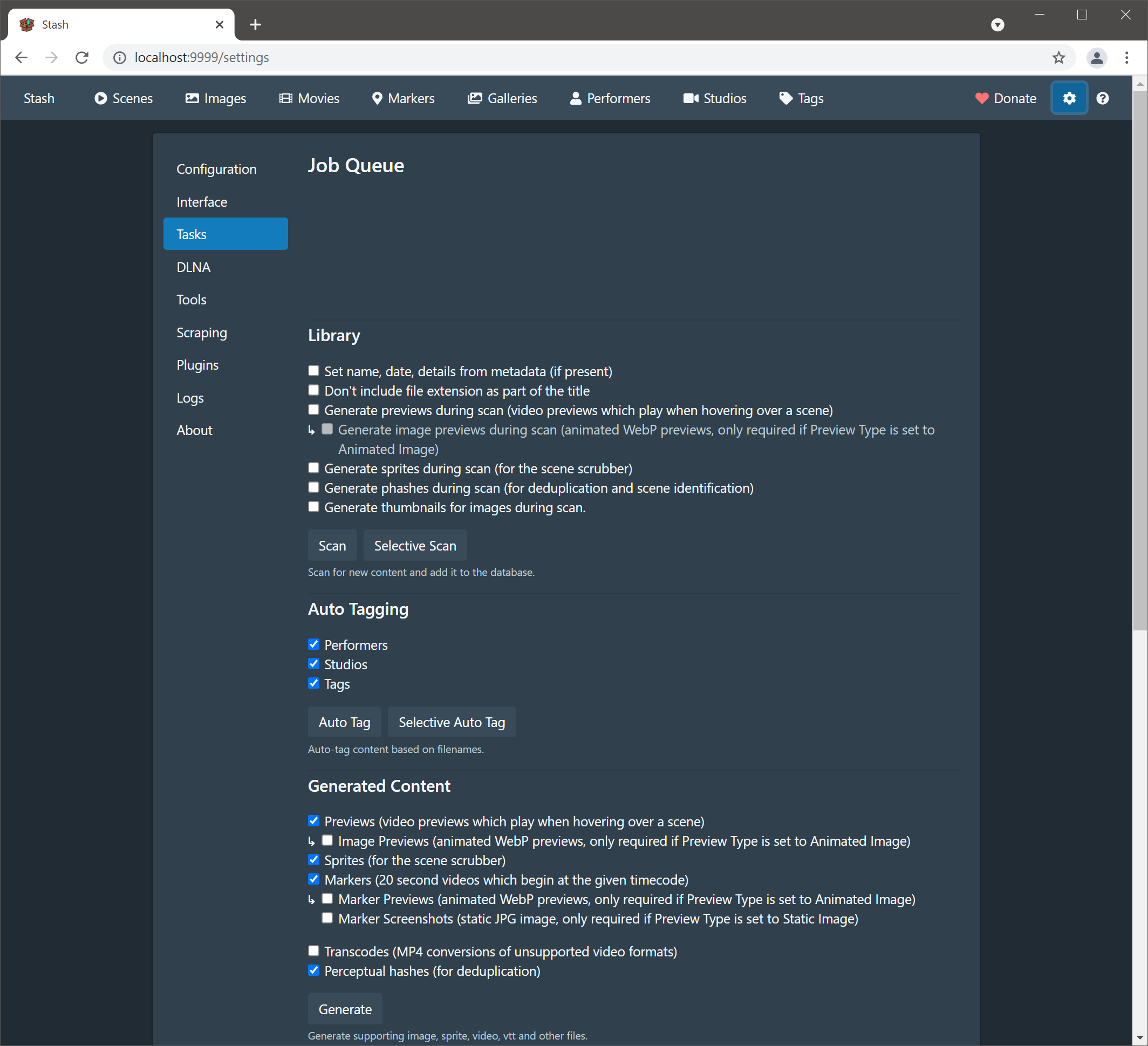Viewport: 1148px width, 1046px height.
Task: Select the Tasks settings tab
Action: (x=225, y=234)
